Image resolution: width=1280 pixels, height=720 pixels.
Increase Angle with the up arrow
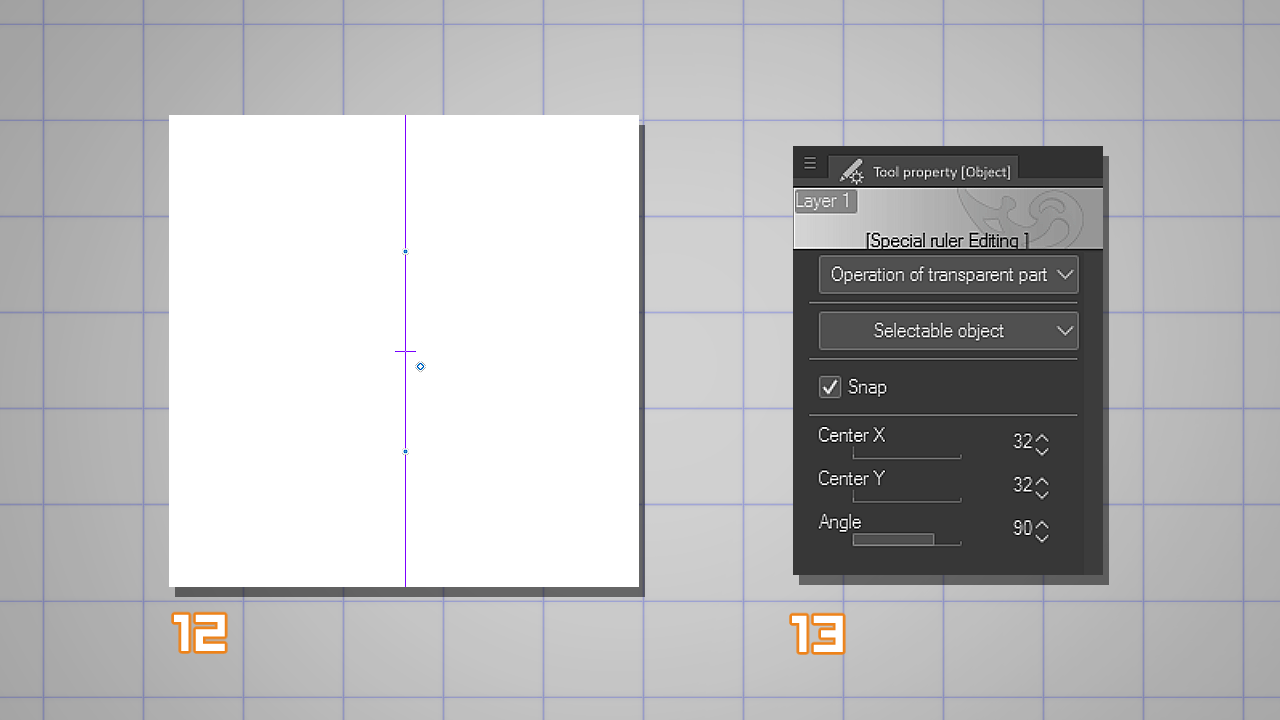click(1042, 523)
